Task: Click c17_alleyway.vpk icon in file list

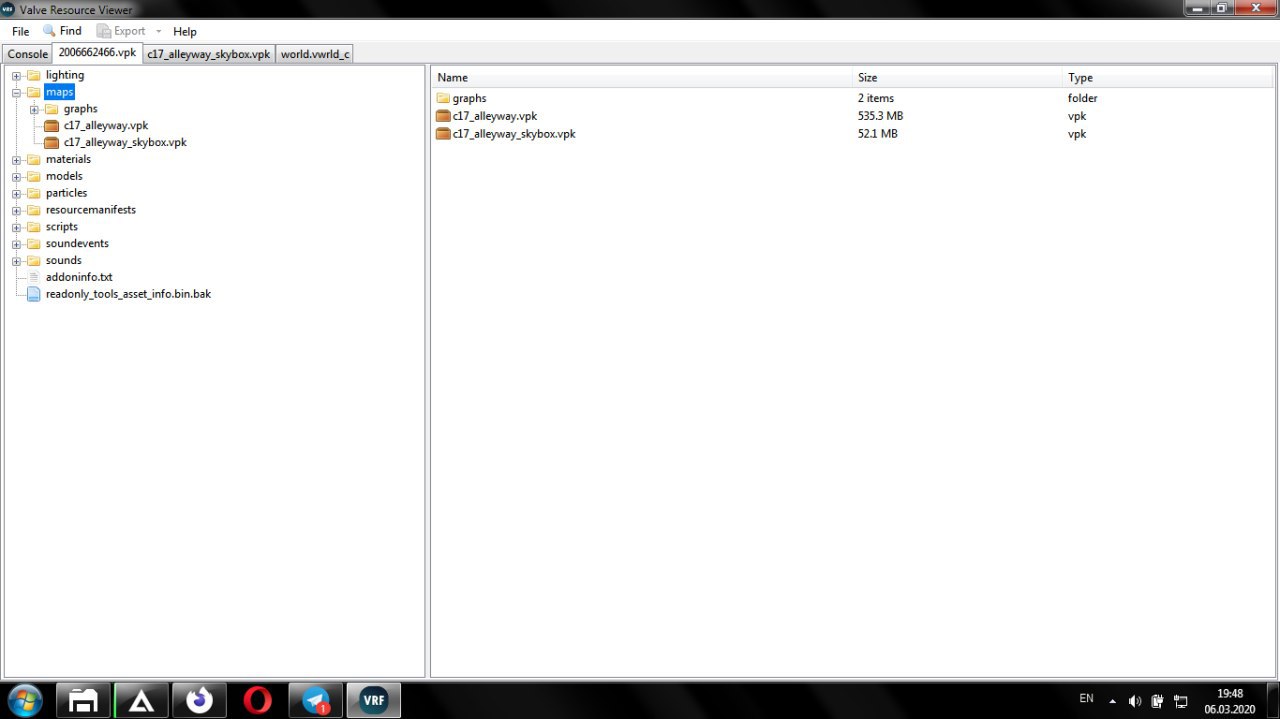Action: pyautogui.click(x=443, y=116)
